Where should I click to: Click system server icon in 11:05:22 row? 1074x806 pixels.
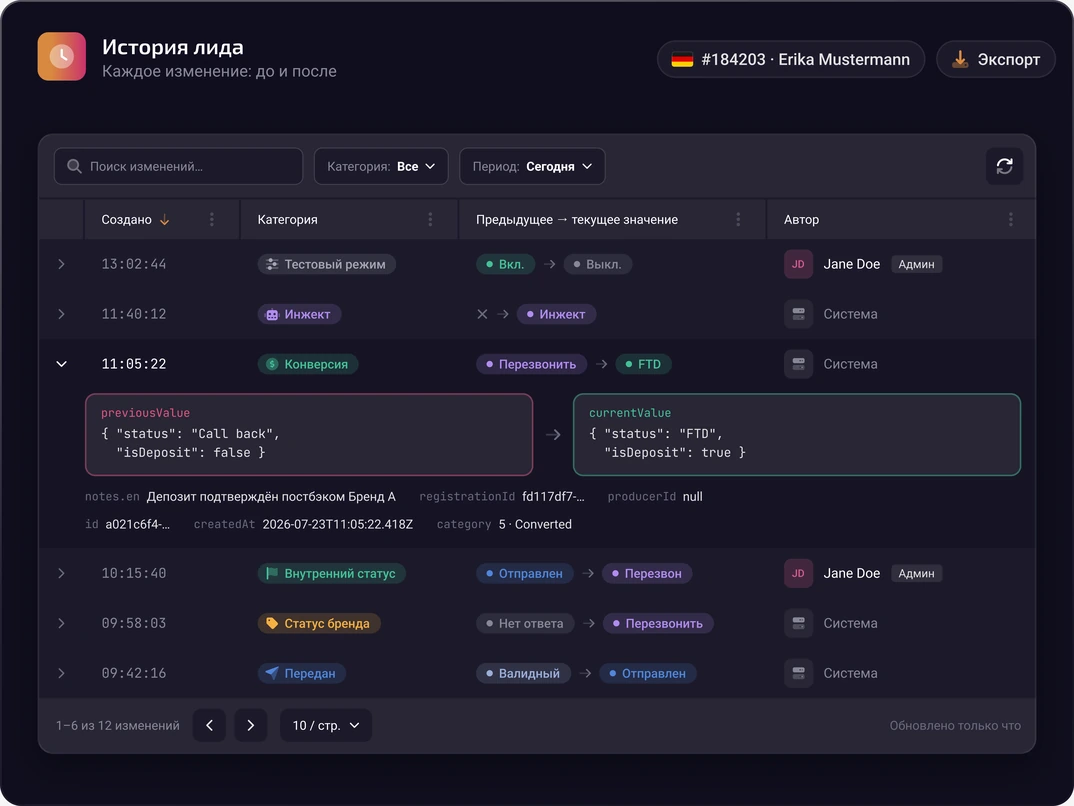[798, 364]
